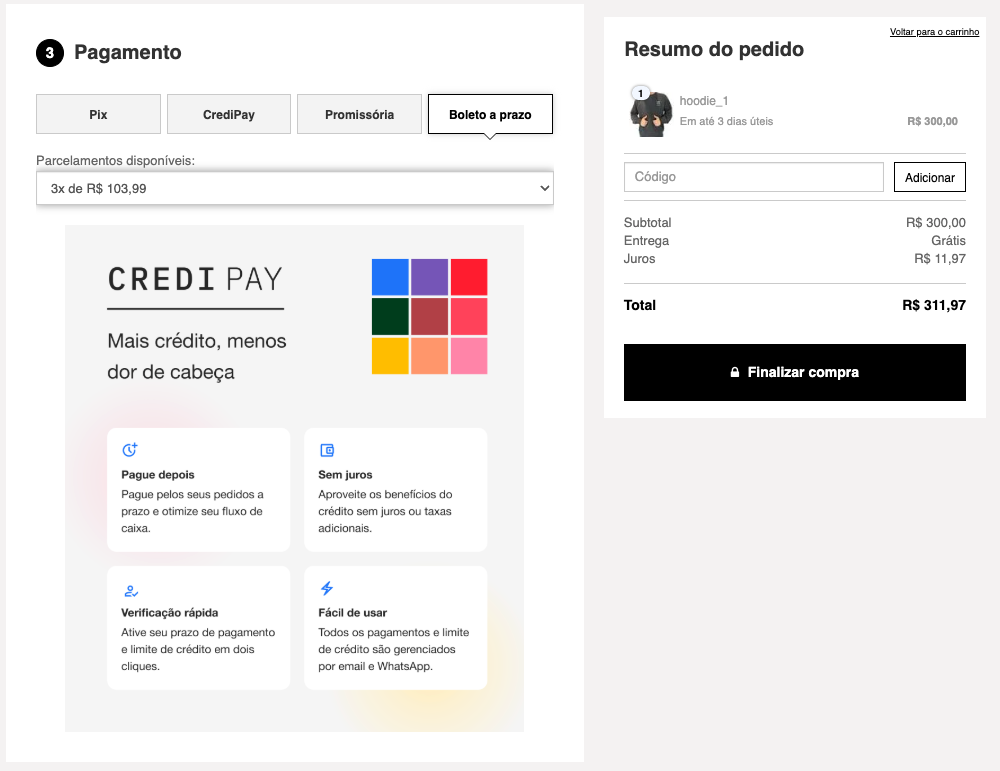Image resolution: width=1000 pixels, height=771 pixels.
Task: Click Finalizar compra button
Action: coord(795,372)
